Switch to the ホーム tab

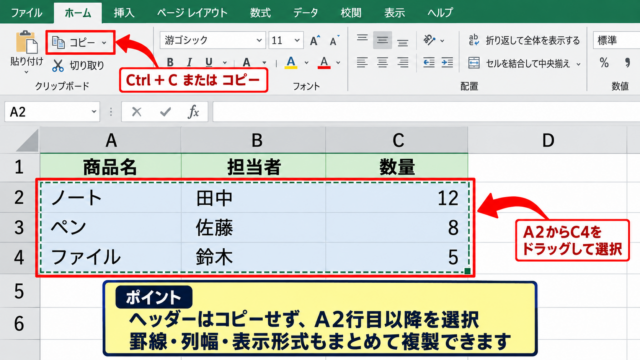coord(78,13)
